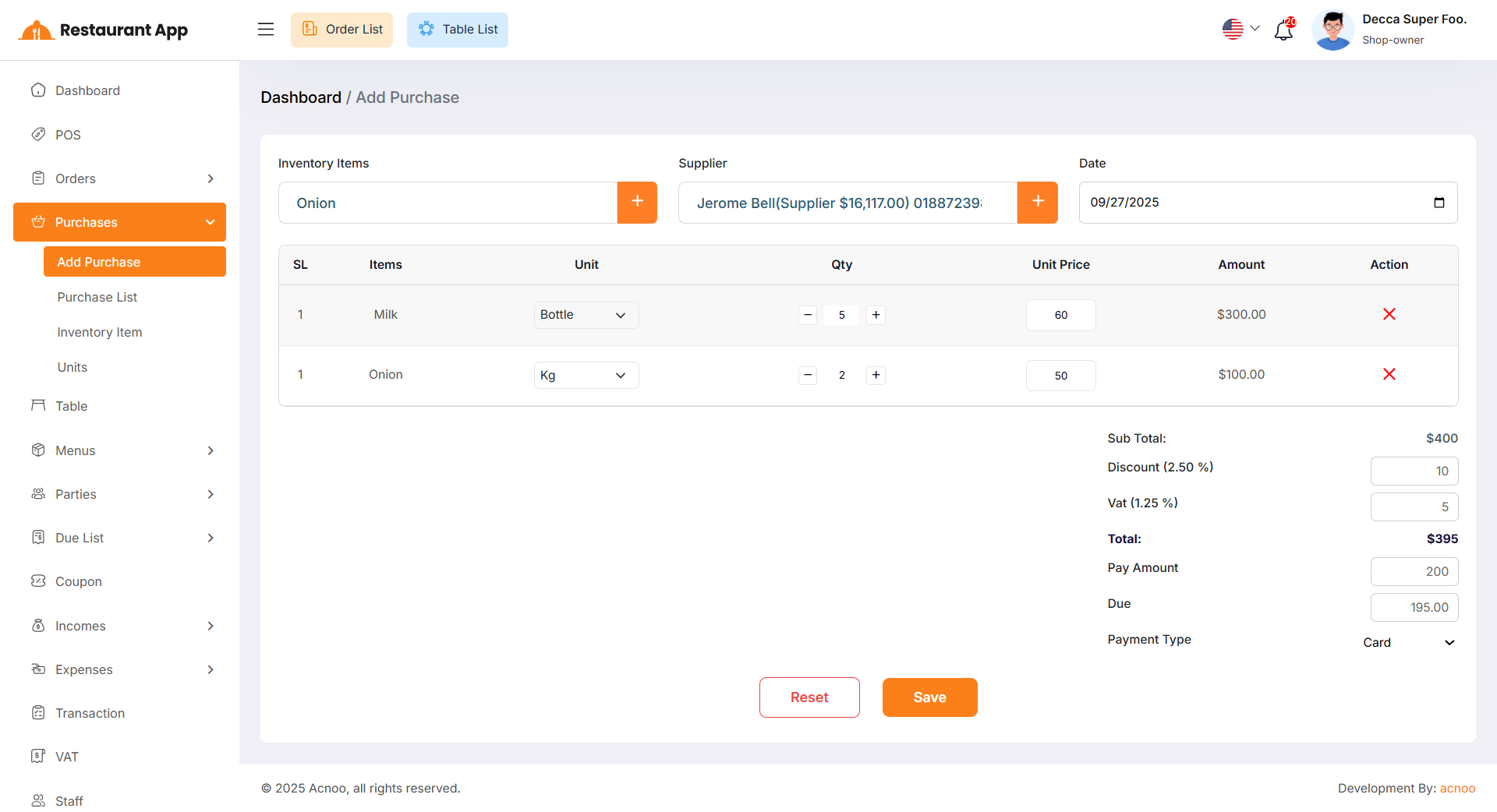Image resolution: width=1497 pixels, height=812 pixels.
Task: Open Purchase List in sidebar
Action: (x=97, y=297)
